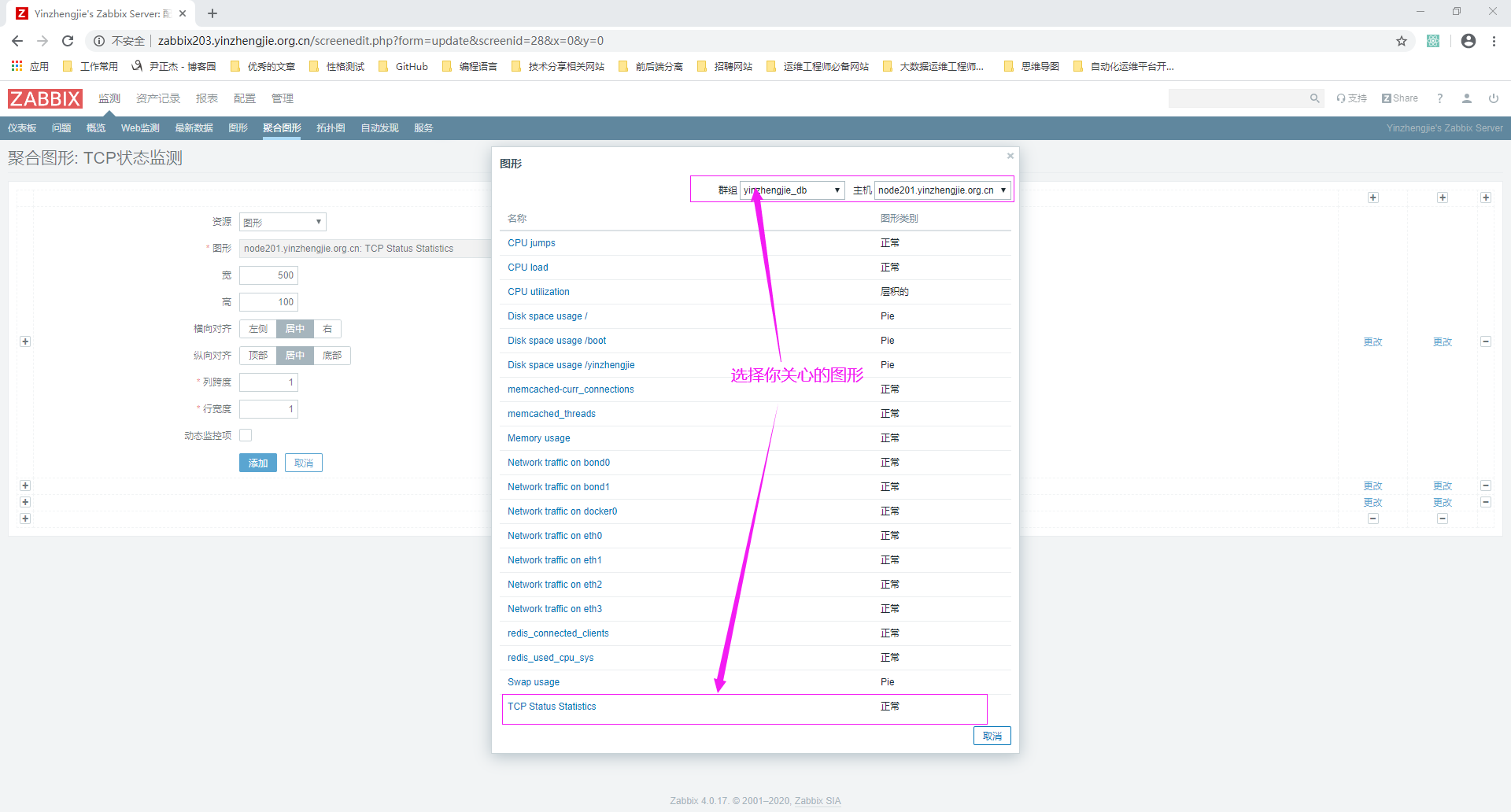Click the browser back arrow
Viewport: 1511px width, 812px height.
[x=17, y=41]
